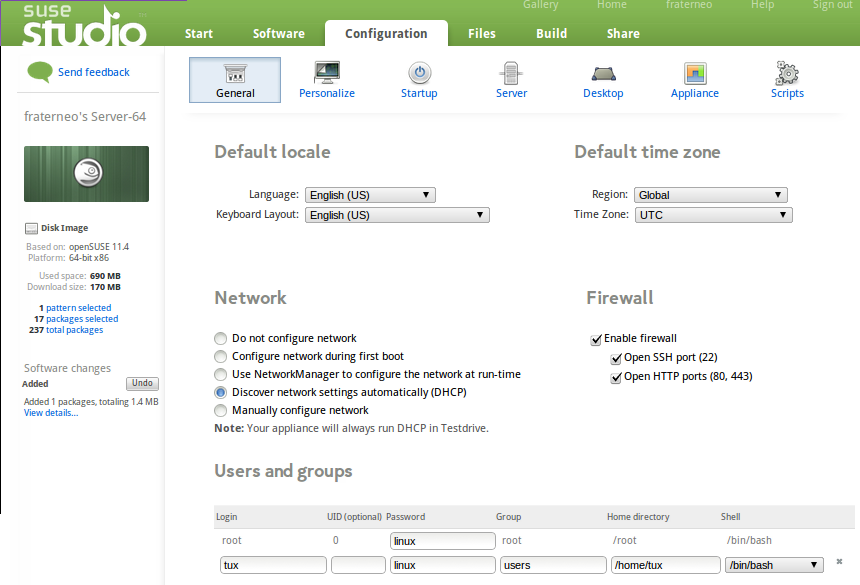The width and height of the screenshot is (860, 585).
Task: Click the root password field
Action: click(443, 541)
